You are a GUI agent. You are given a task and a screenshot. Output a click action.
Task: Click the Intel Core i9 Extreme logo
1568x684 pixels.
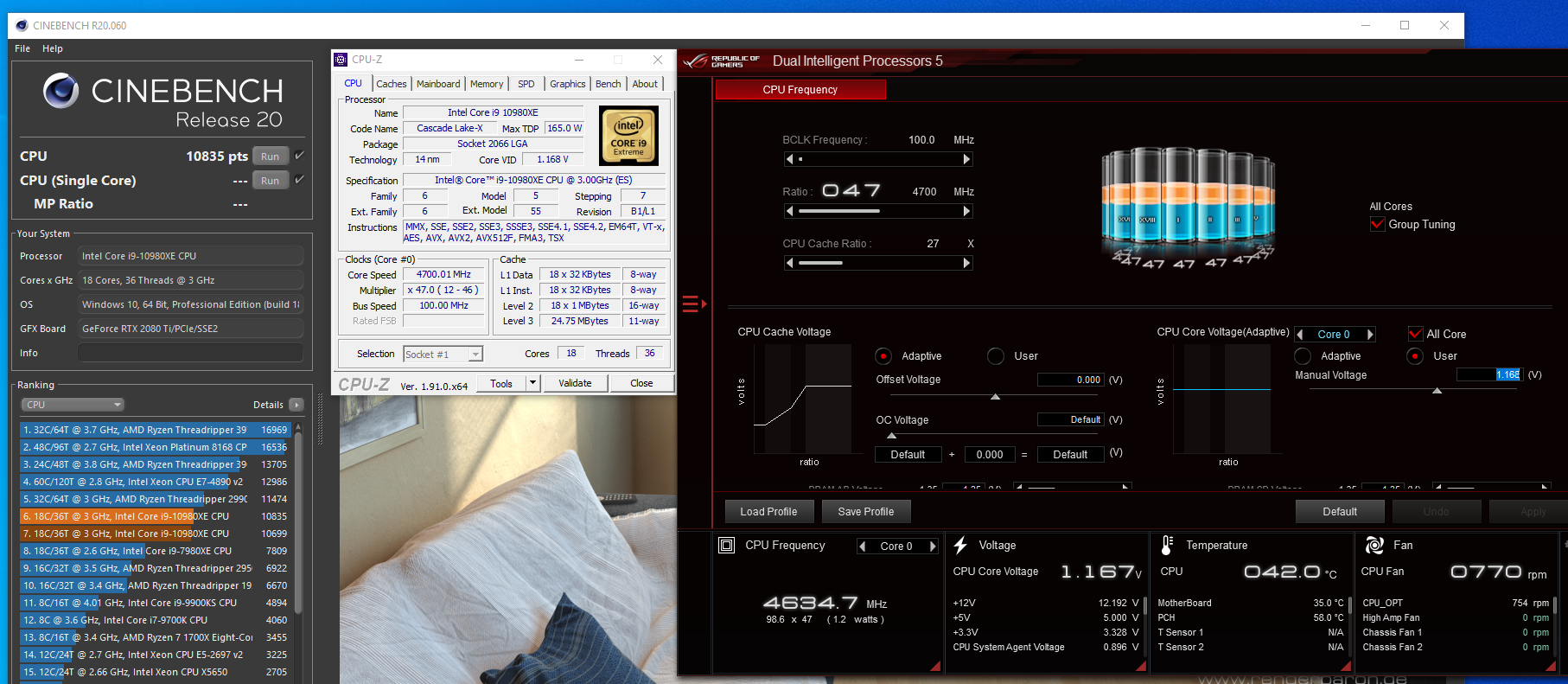[628, 136]
